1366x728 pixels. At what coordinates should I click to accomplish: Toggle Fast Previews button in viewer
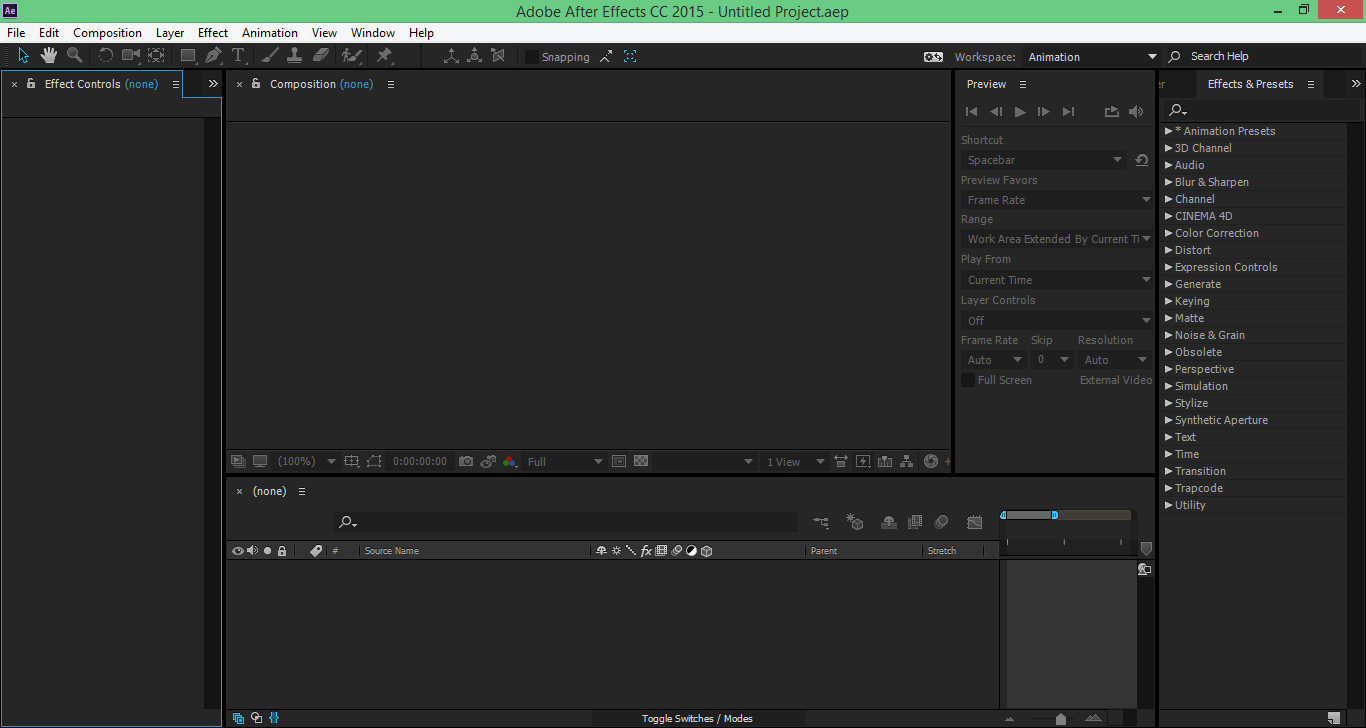click(x=862, y=461)
